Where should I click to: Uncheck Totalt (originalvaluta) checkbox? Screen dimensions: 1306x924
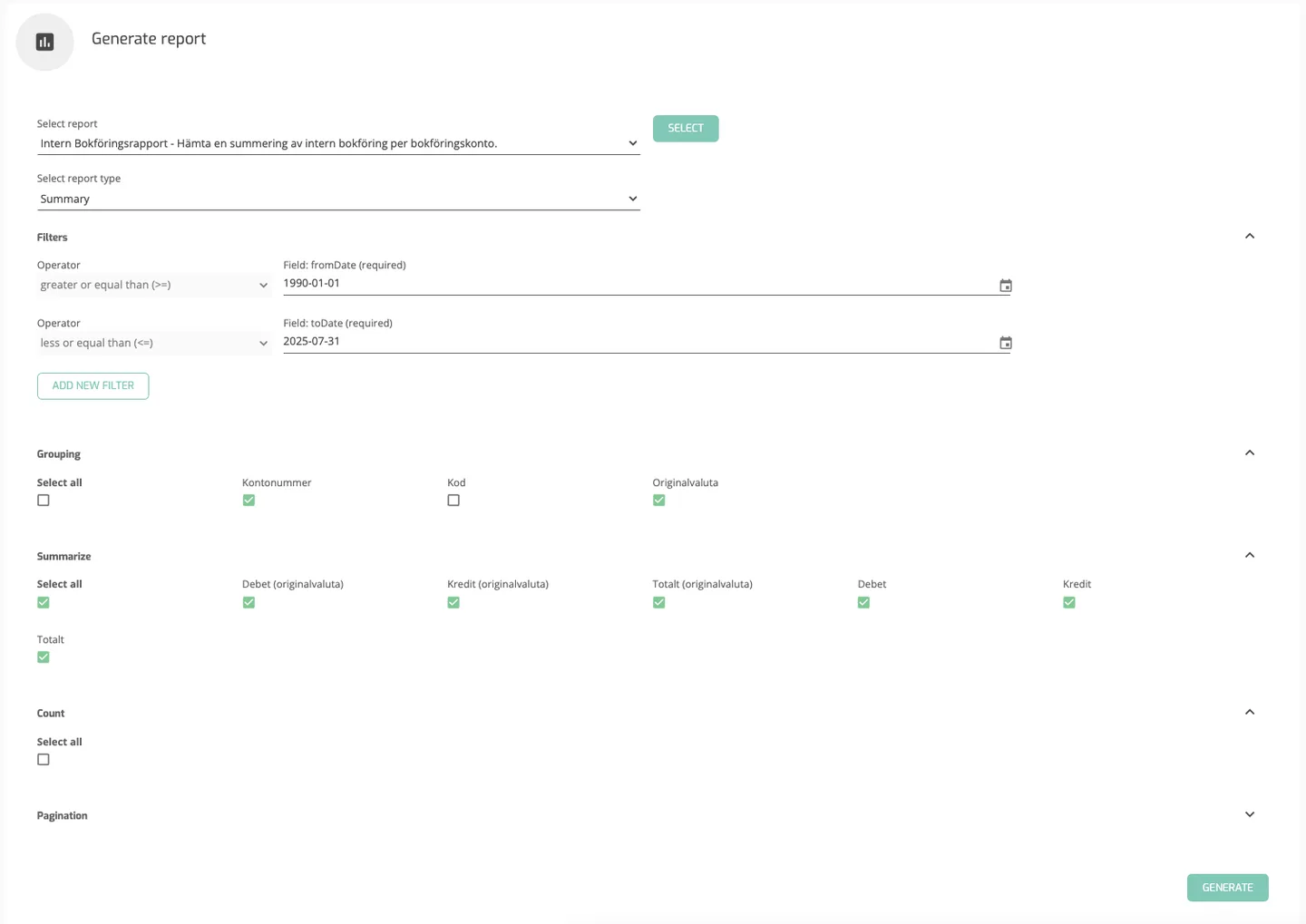coord(659,603)
